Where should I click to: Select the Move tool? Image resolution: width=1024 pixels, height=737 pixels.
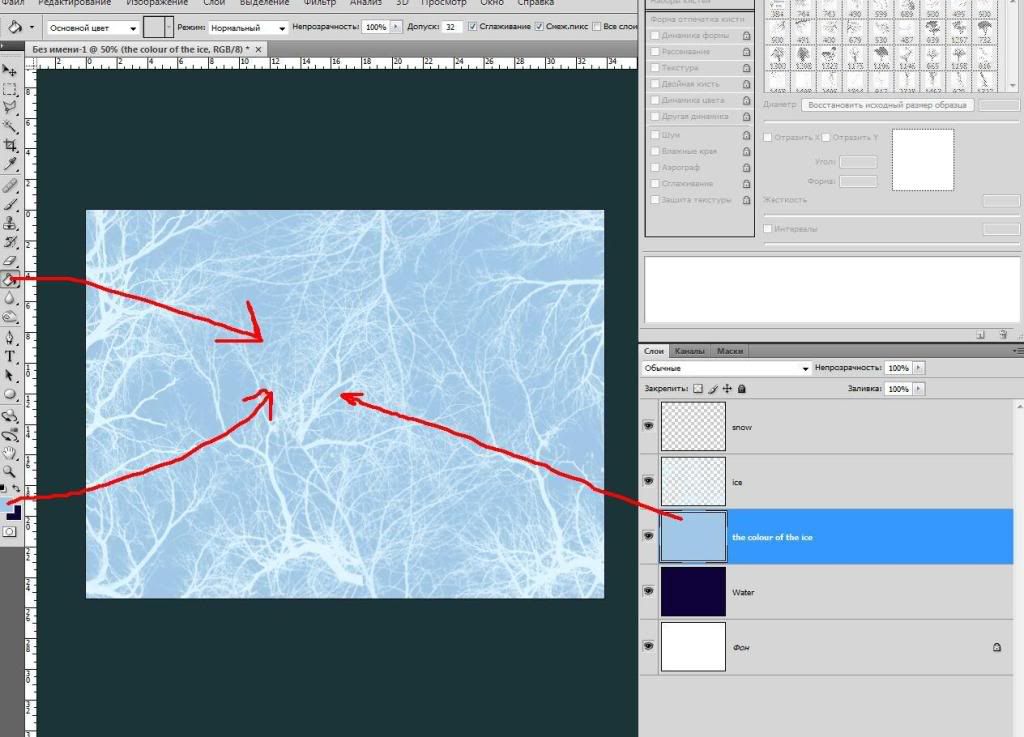pyautogui.click(x=10, y=70)
